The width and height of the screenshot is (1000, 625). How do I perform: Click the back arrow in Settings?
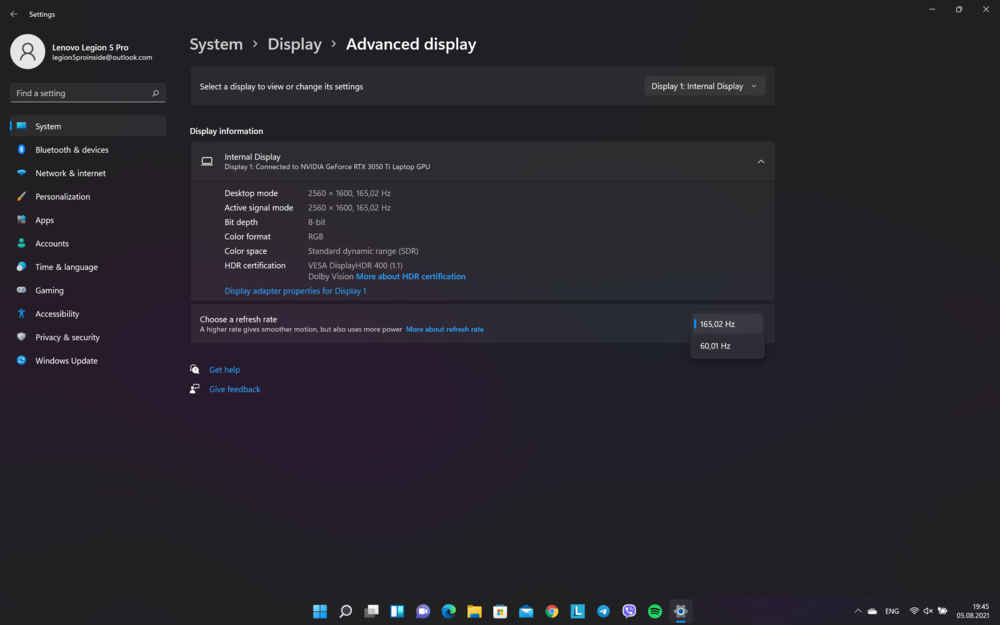14,14
